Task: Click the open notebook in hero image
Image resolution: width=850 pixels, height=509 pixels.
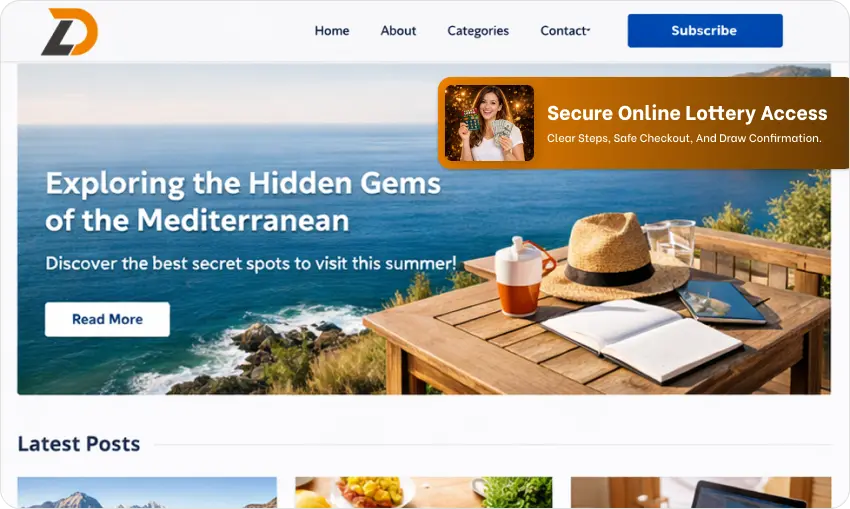Action: pyautogui.click(x=641, y=339)
